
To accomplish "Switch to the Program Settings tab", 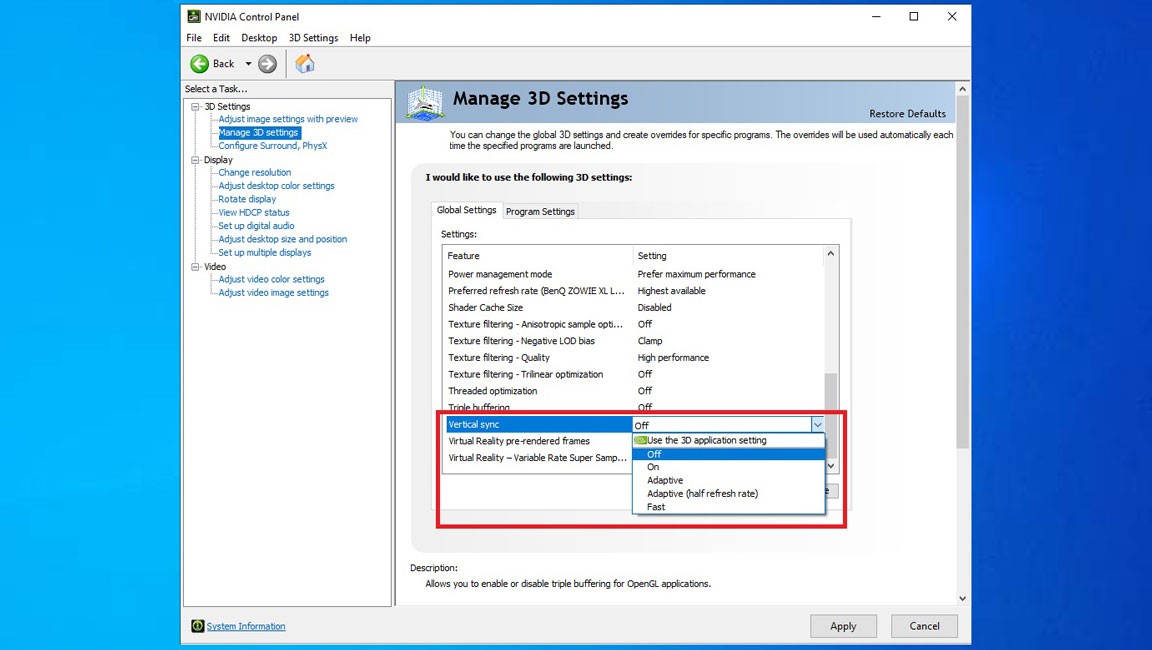I will tap(540, 211).
